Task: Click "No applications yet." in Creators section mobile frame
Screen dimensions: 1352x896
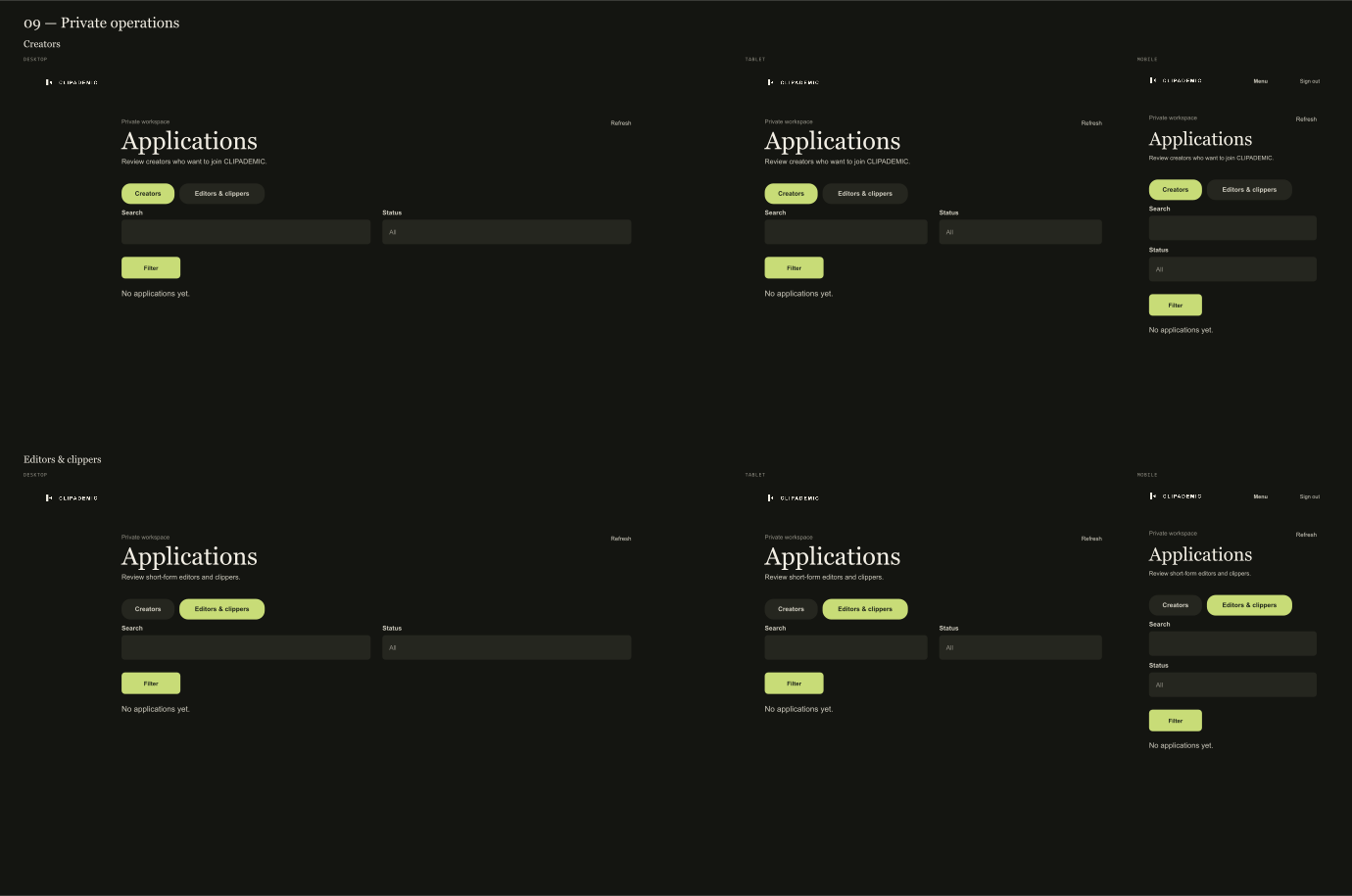Action: [x=1181, y=330]
